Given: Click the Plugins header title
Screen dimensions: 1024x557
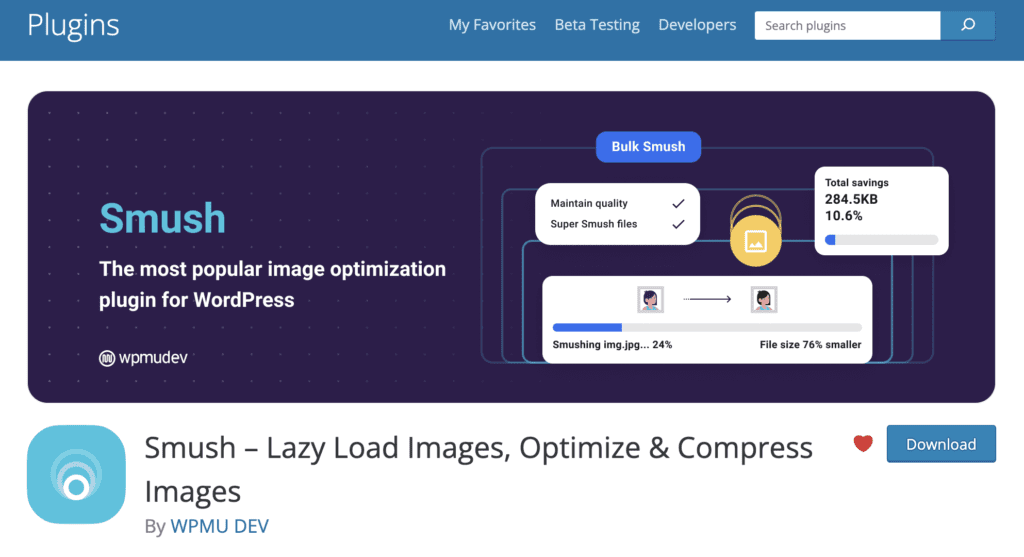Looking at the screenshot, I should [x=73, y=25].
